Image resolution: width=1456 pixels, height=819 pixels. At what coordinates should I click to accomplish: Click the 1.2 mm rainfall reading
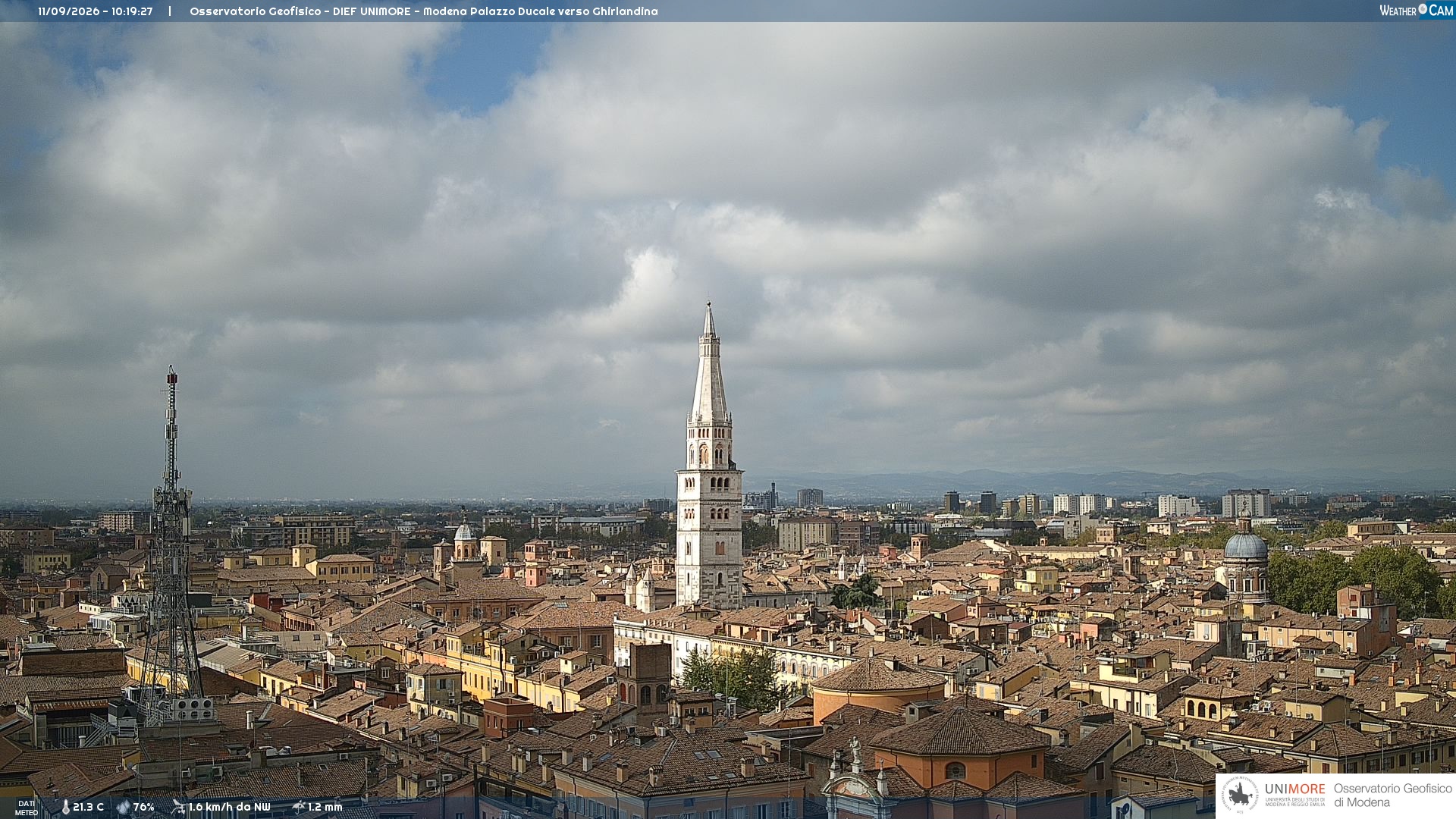click(325, 808)
